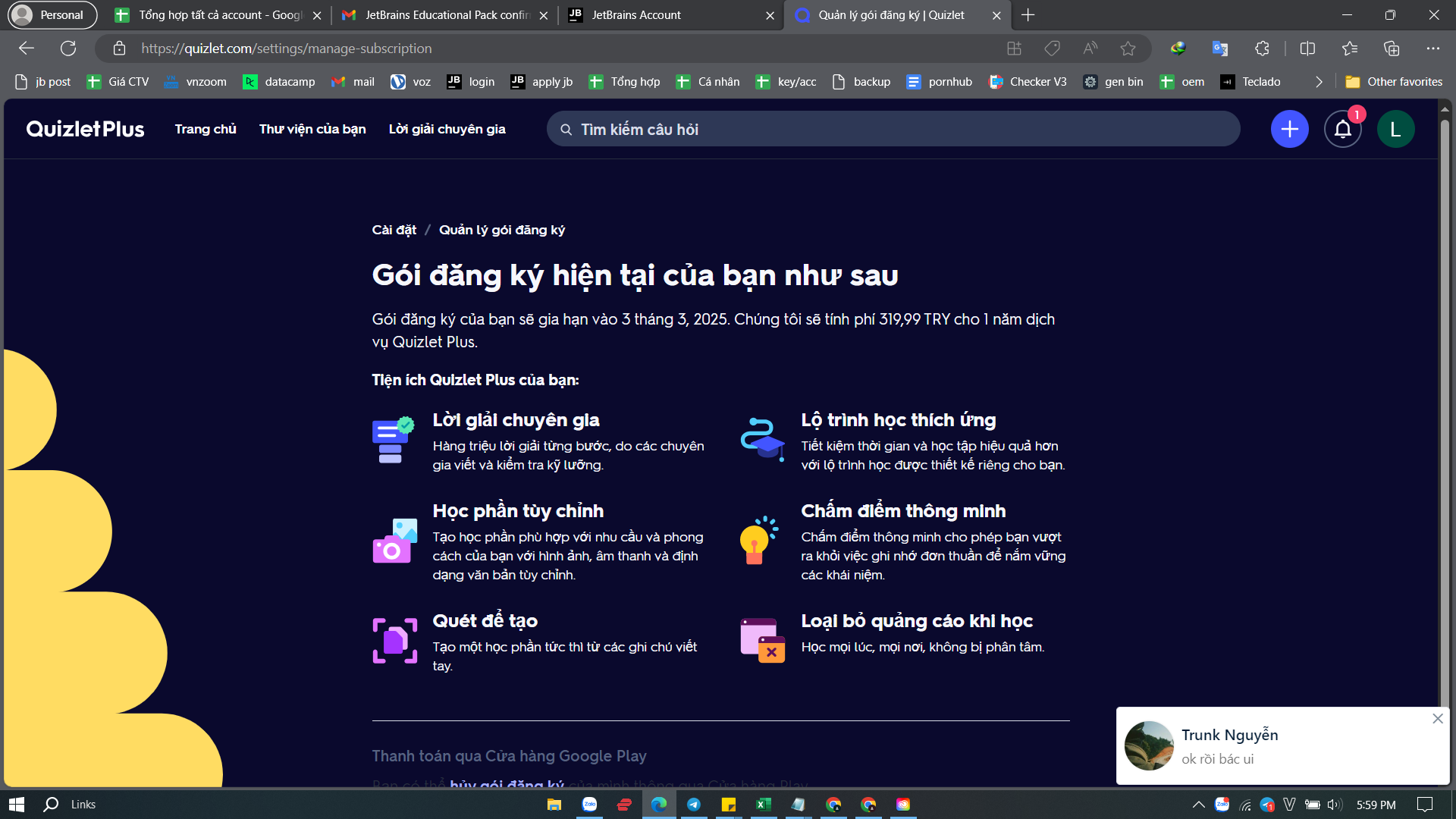
Task: Click the Cài đặt breadcrumb link
Action: click(394, 230)
